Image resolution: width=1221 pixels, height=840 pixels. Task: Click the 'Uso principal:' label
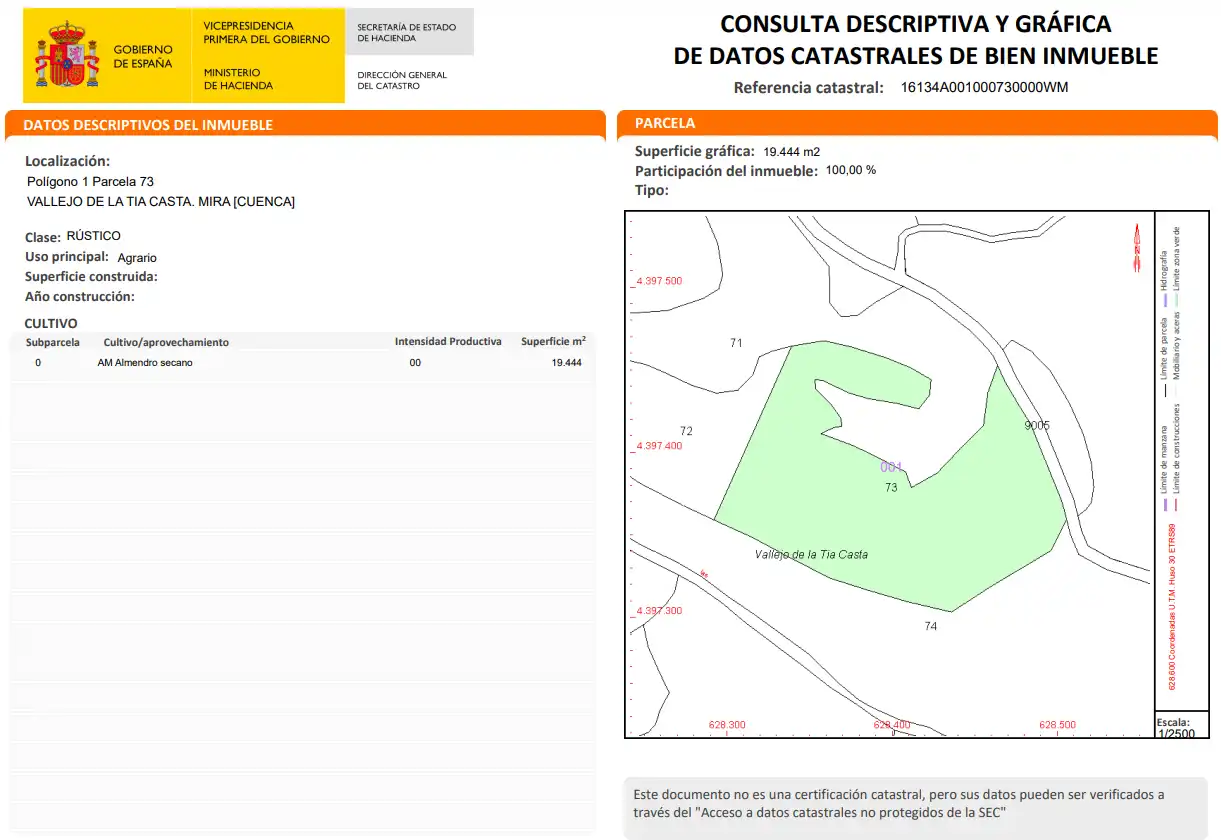tap(67, 257)
